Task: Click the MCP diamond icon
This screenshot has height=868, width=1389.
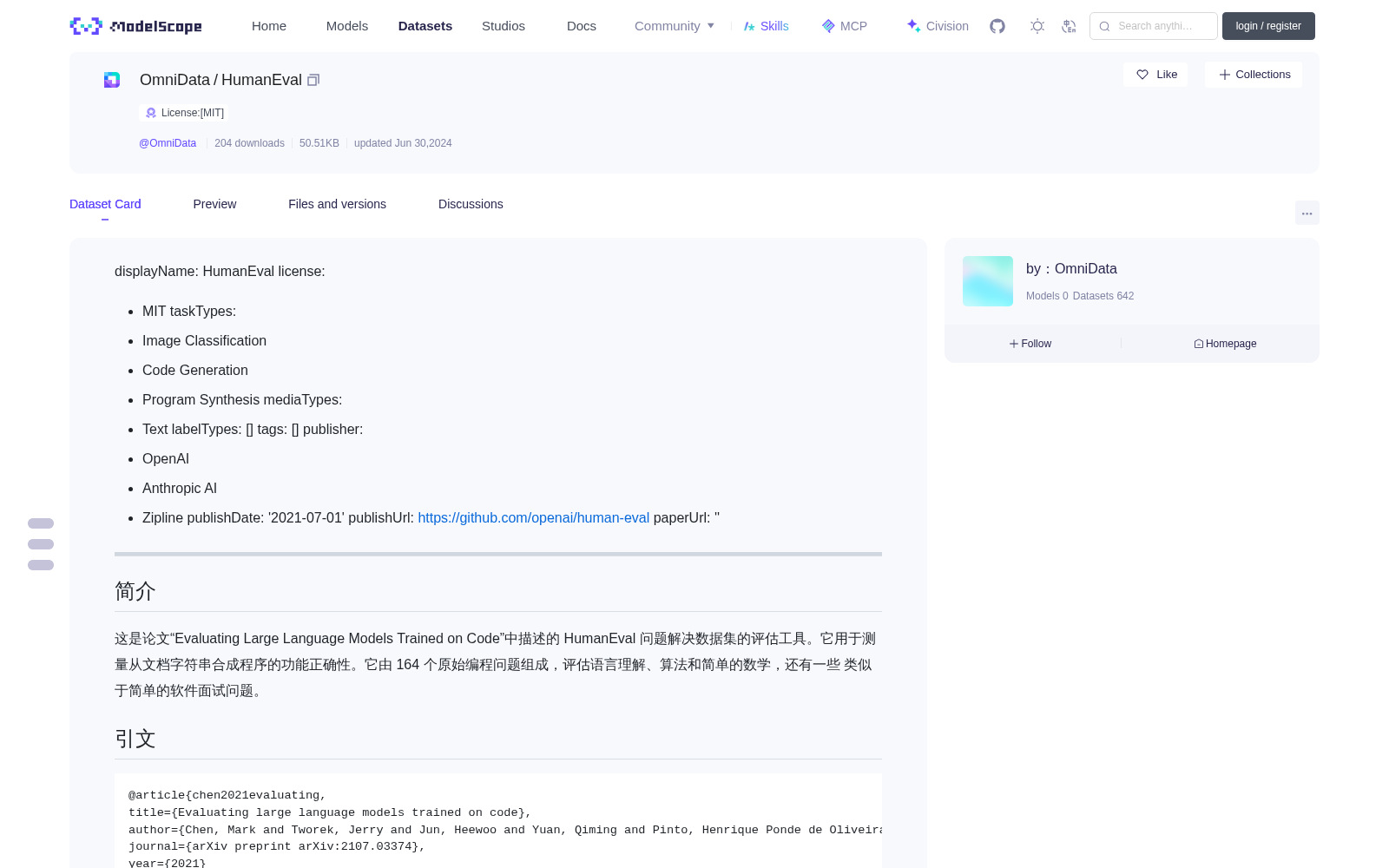Action: (828, 26)
